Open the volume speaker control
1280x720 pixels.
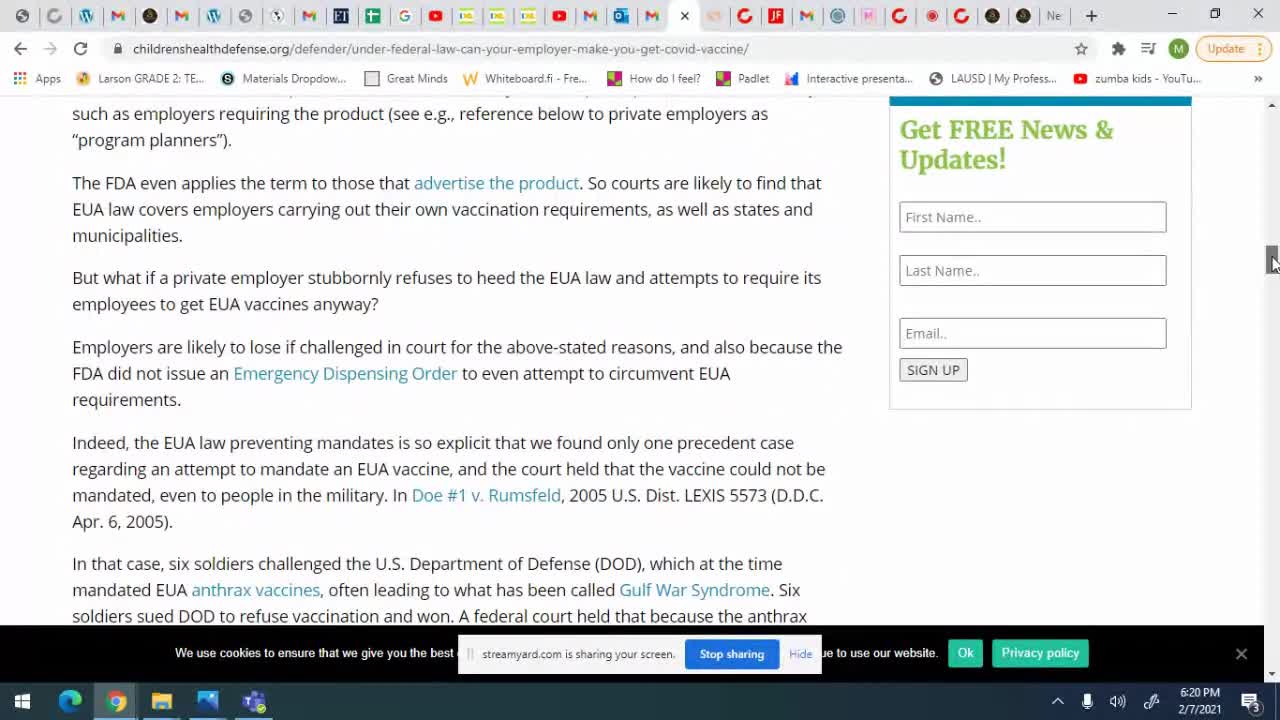click(x=1118, y=701)
